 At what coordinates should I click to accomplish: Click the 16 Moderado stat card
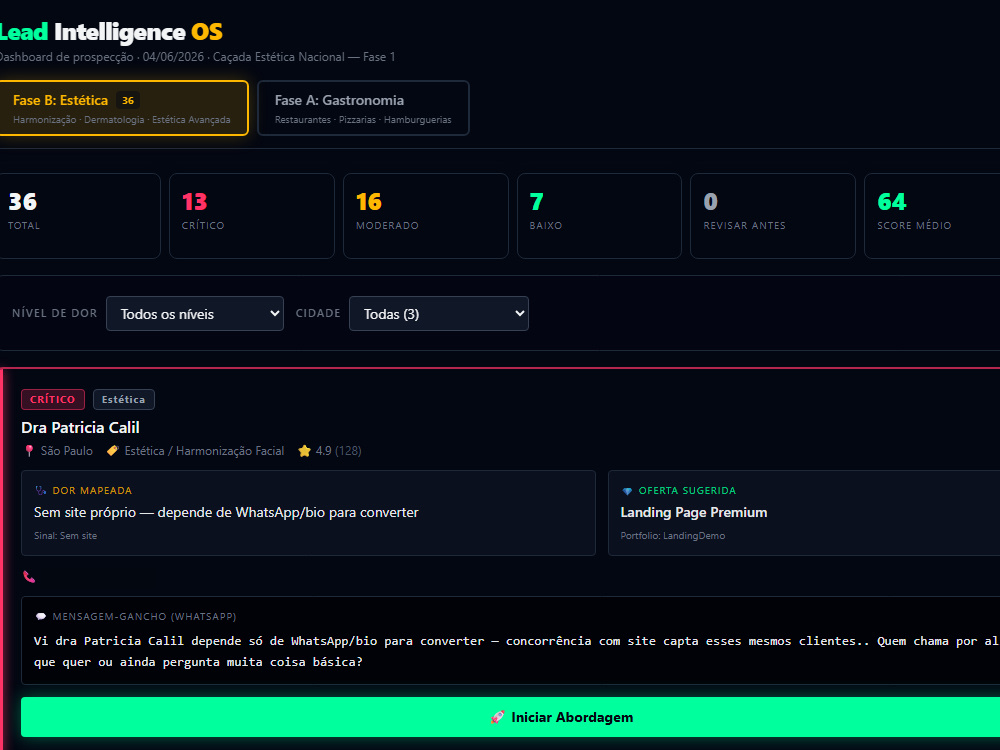425,216
